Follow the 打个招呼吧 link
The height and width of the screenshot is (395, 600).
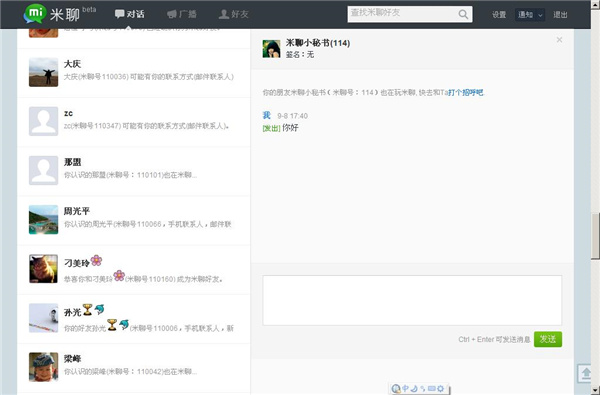pyautogui.click(x=465, y=92)
